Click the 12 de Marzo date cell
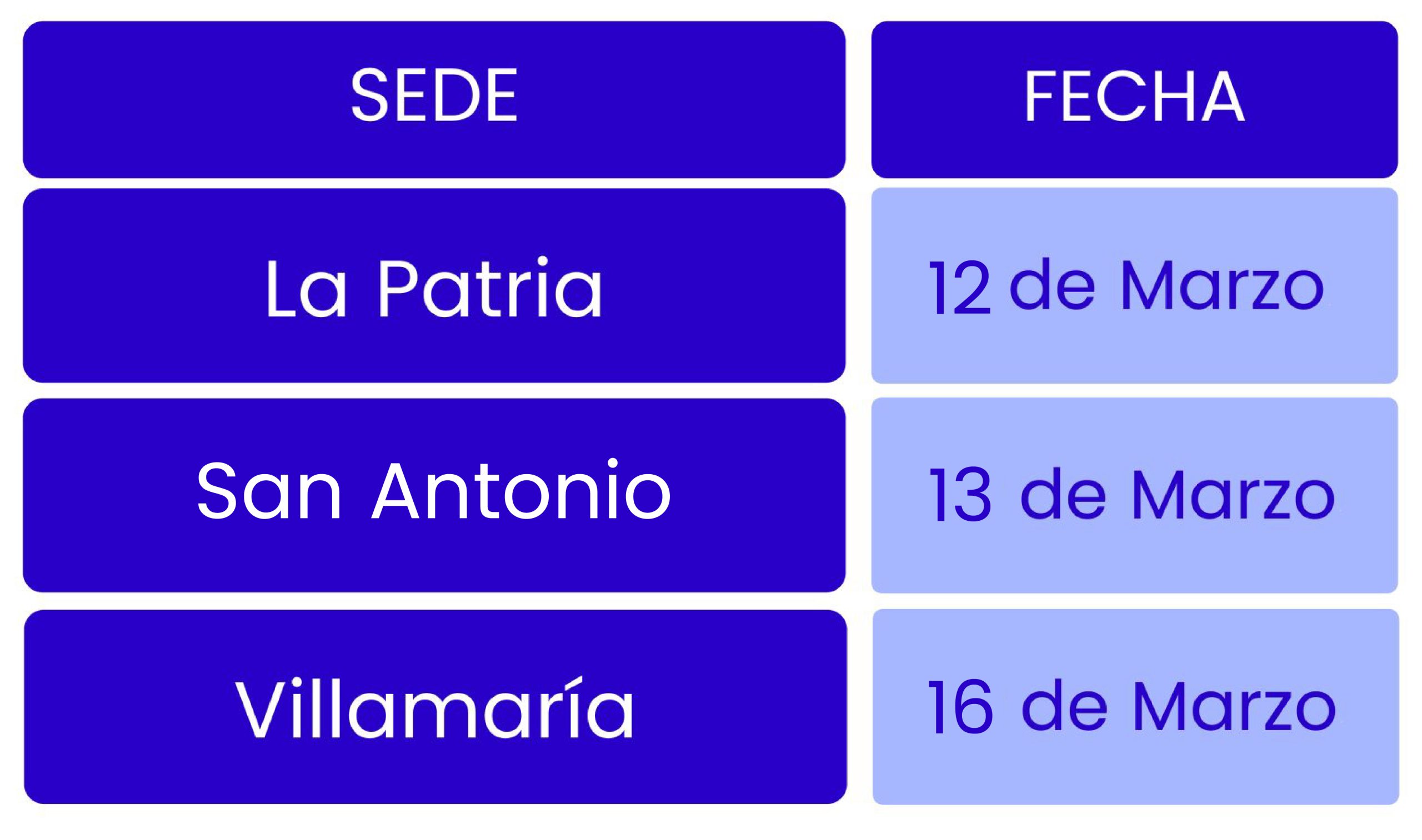Image resolution: width=1422 pixels, height=840 pixels. coord(1134,286)
